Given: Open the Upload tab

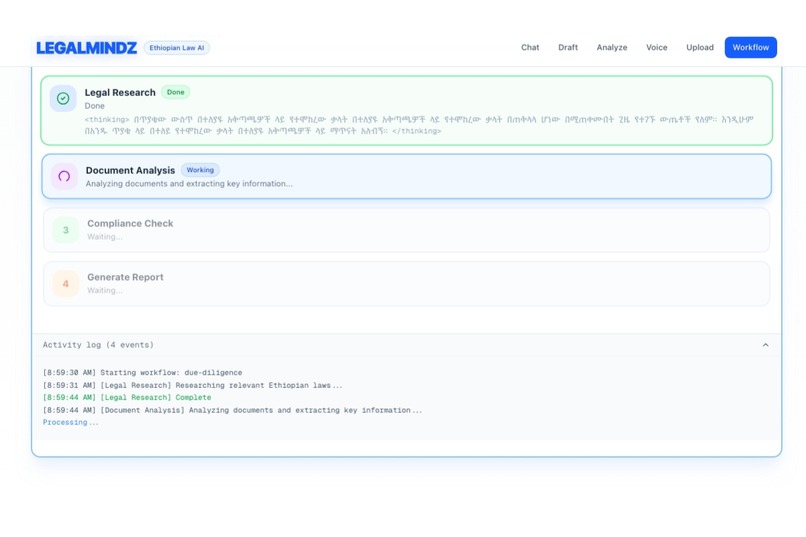Looking at the screenshot, I should click(x=700, y=47).
